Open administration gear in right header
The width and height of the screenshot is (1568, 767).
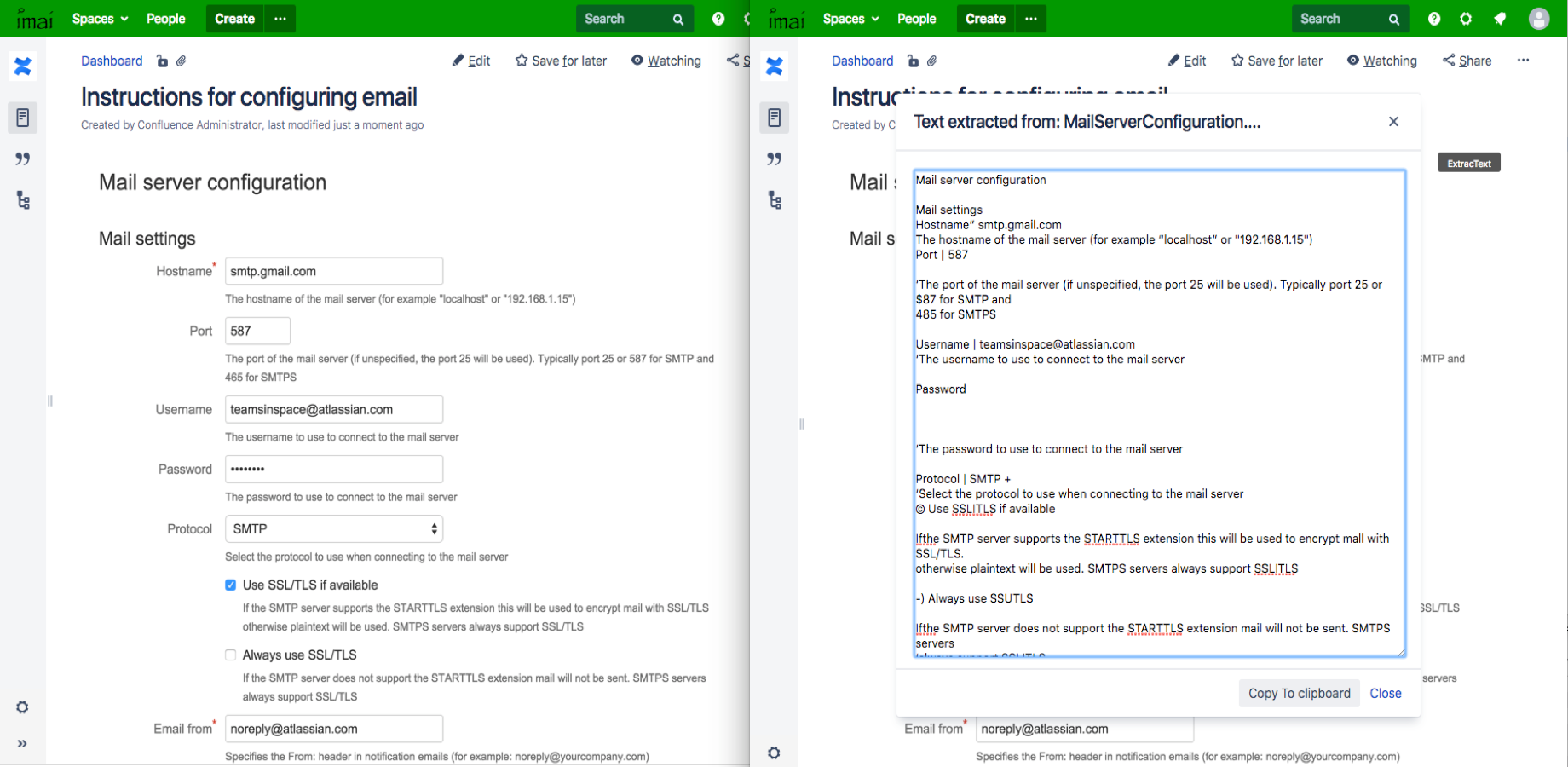click(x=1466, y=19)
